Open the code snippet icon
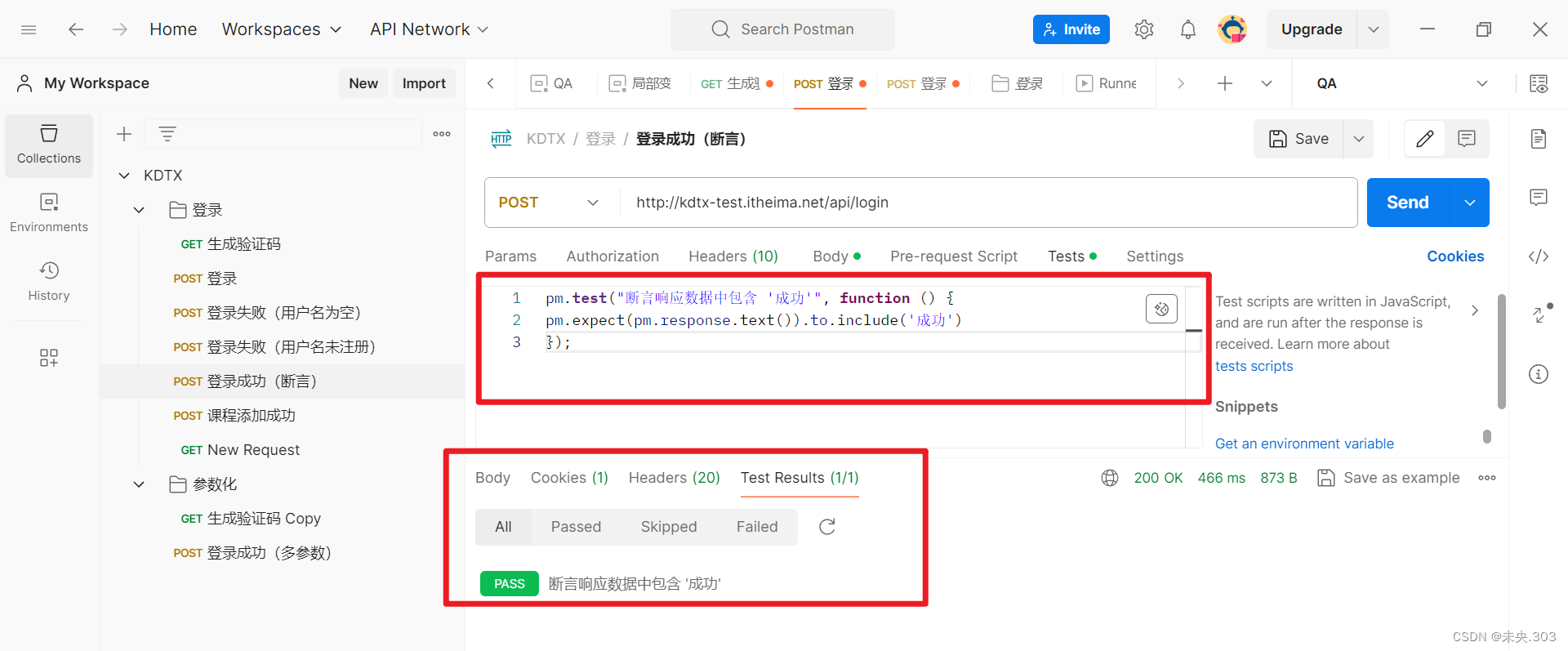The height and width of the screenshot is (651, 1568). 1539,256
